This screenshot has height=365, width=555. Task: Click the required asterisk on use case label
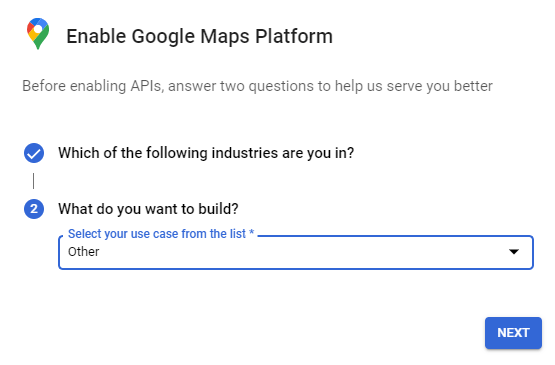[x=252, y=232]
